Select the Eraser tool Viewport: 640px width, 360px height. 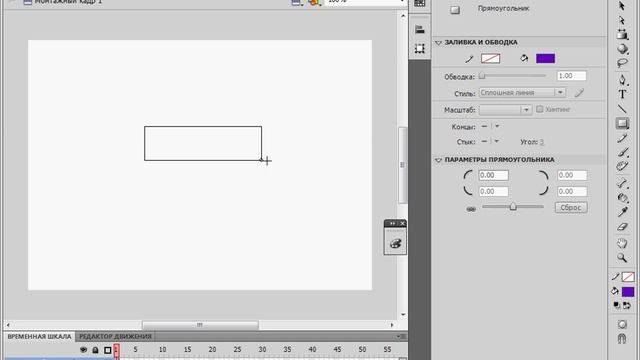coord(622,227)
